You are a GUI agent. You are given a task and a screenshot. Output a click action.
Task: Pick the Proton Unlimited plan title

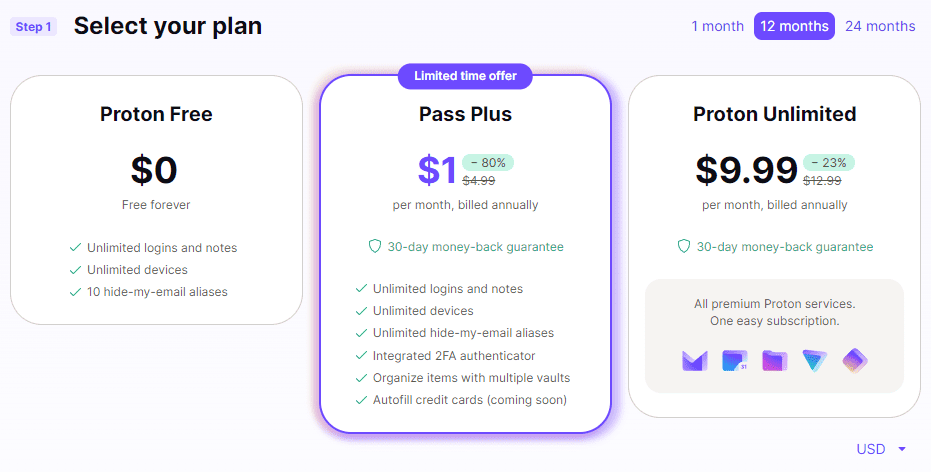[774, 114]
